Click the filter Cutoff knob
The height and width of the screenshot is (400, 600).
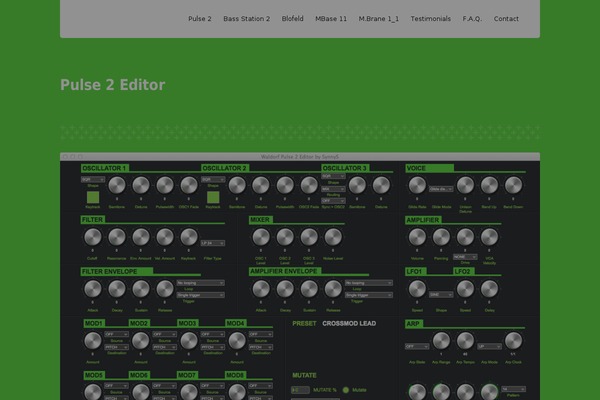coord(93,237)
